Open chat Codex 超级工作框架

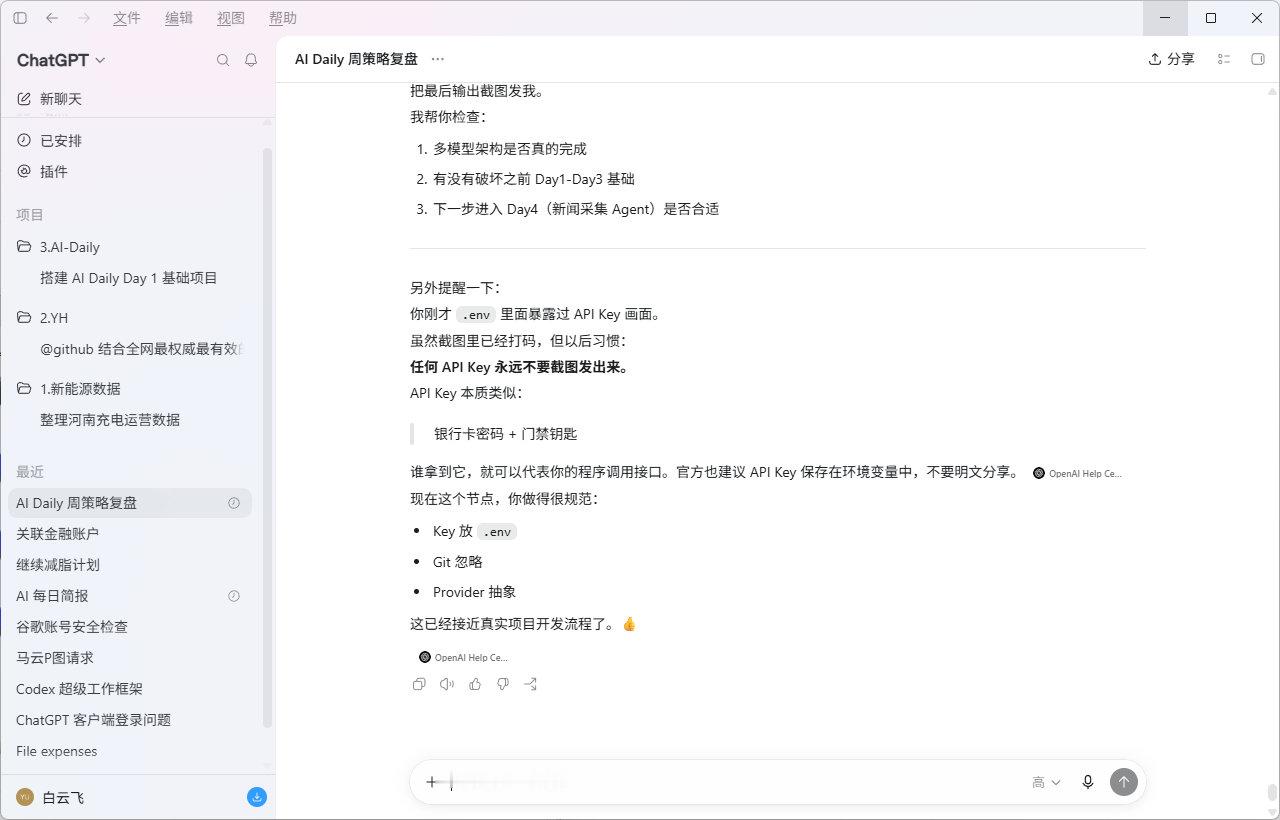[x=130, y=689]
